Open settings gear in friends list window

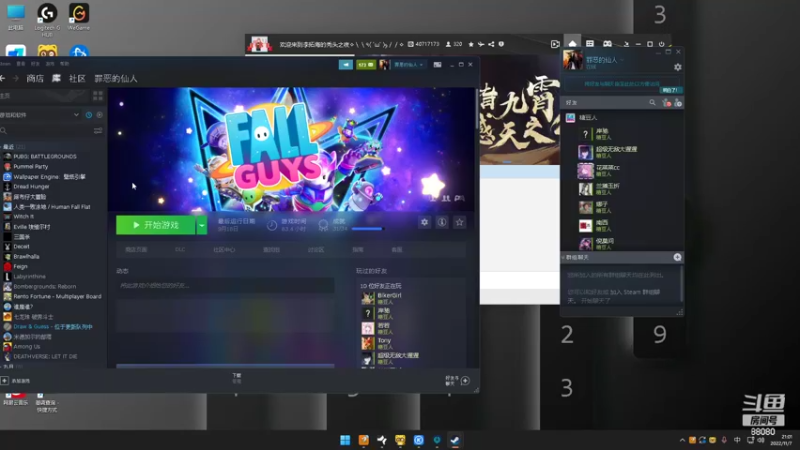pyautogui.click(x=678, y=67)
